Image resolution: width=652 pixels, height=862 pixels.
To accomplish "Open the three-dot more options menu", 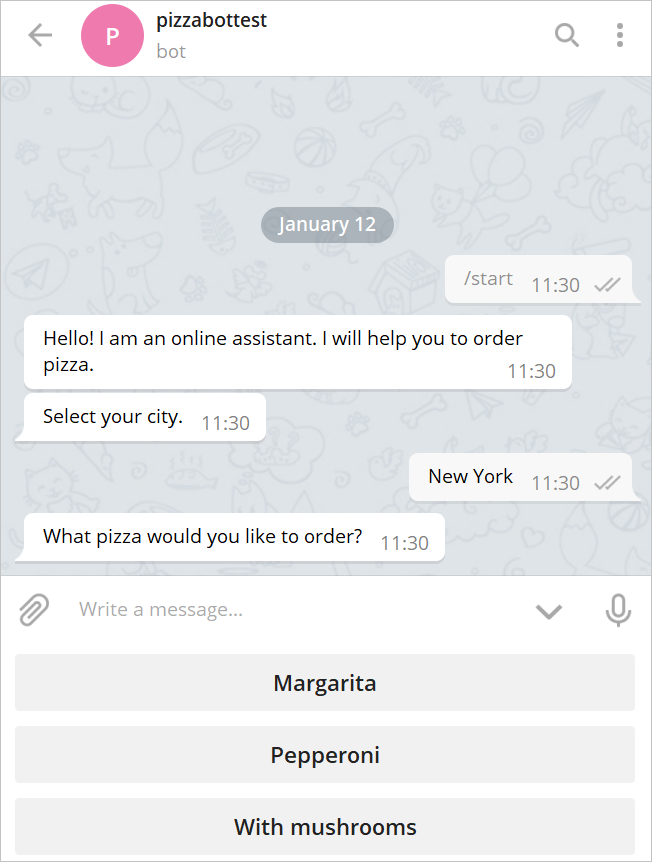I will (x=620, y=36).
